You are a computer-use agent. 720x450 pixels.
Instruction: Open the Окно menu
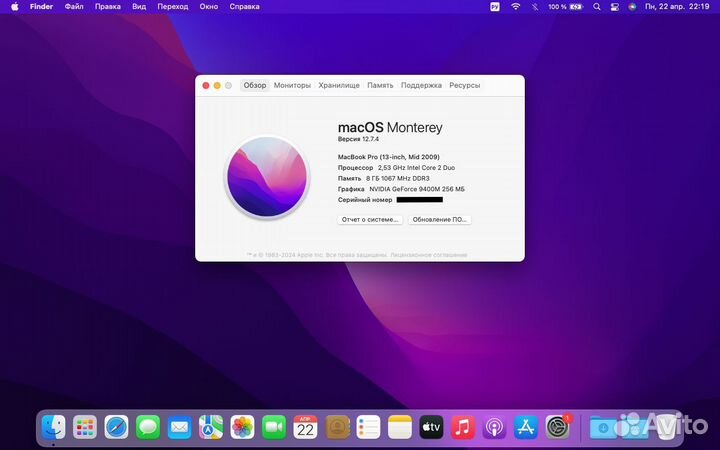[x=208, y=6]
